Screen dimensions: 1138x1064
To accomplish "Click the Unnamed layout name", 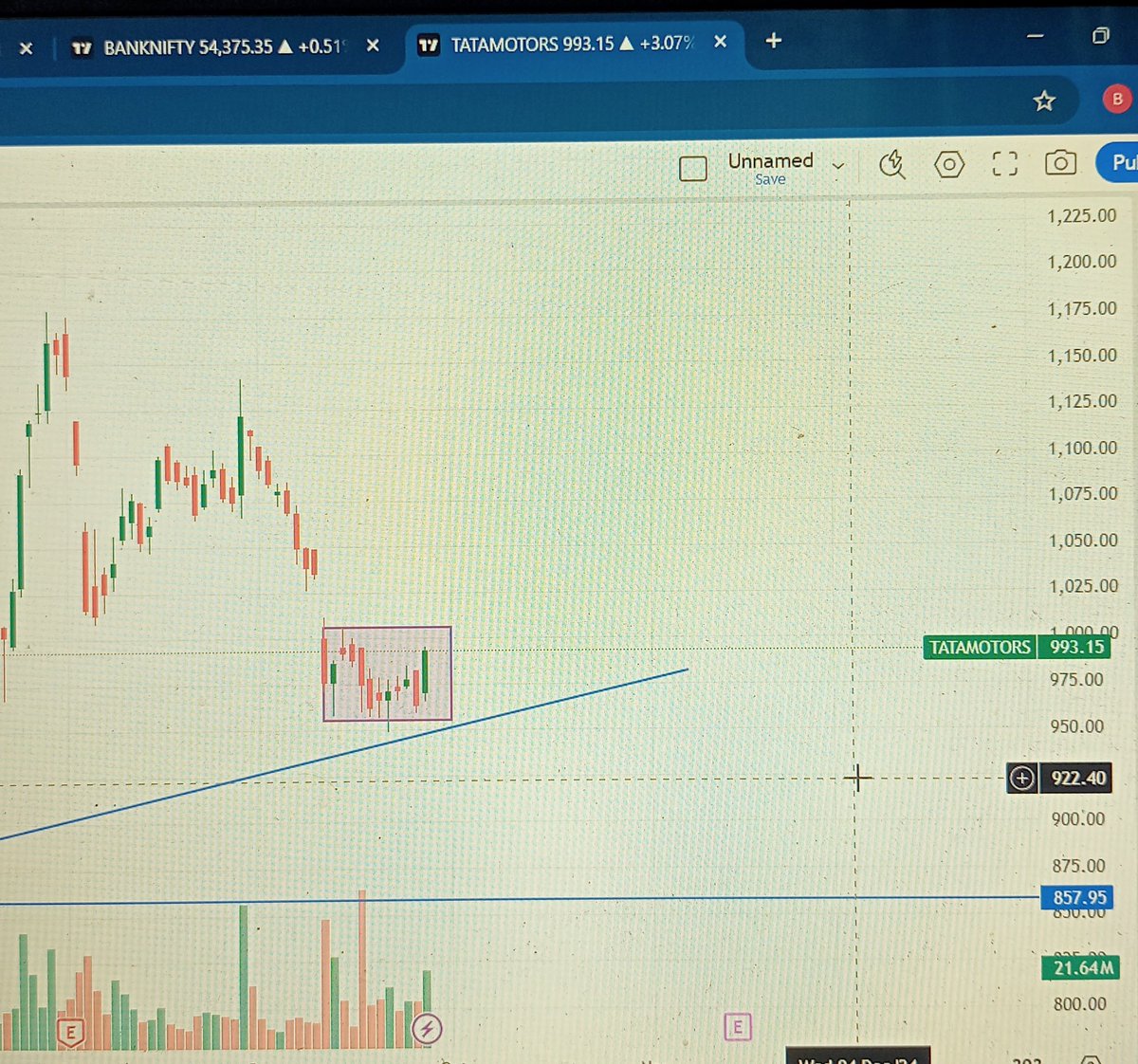I will (x=770, y=160).
